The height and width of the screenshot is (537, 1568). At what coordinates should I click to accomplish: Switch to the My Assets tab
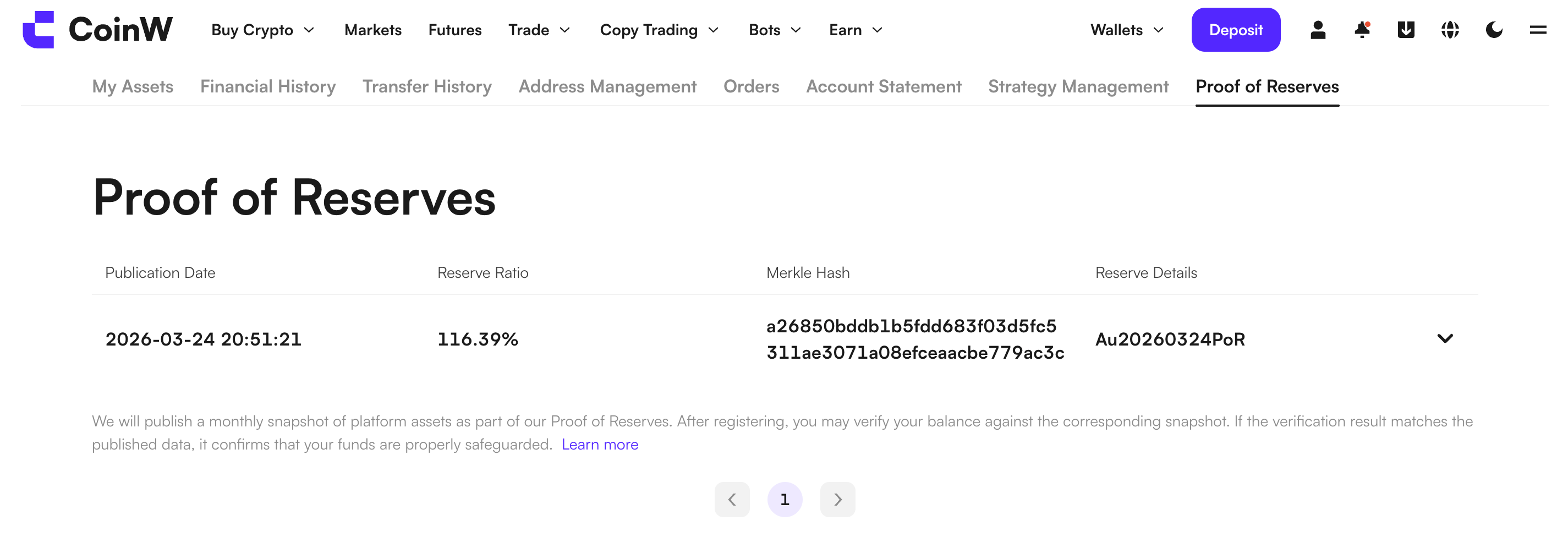pos(133,86)
